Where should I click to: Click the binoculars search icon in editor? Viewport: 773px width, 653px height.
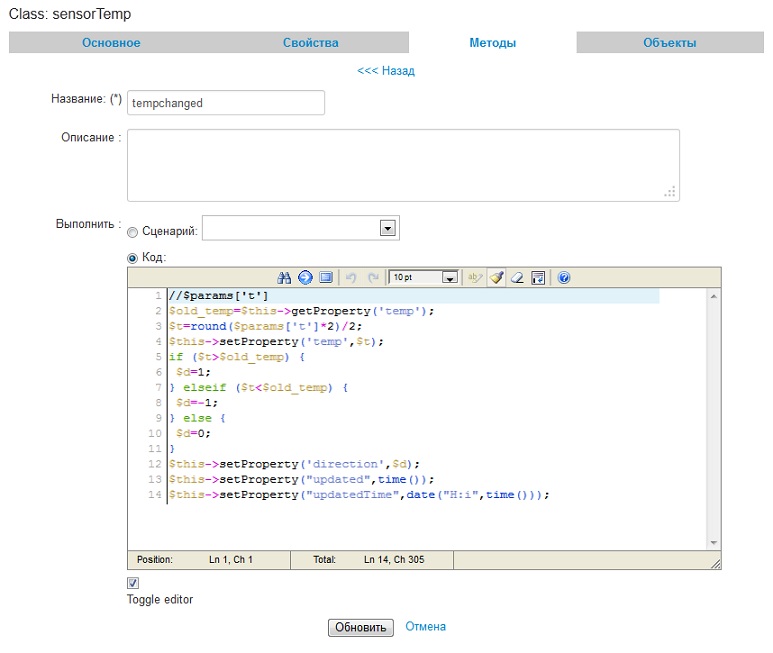point(284,277)
